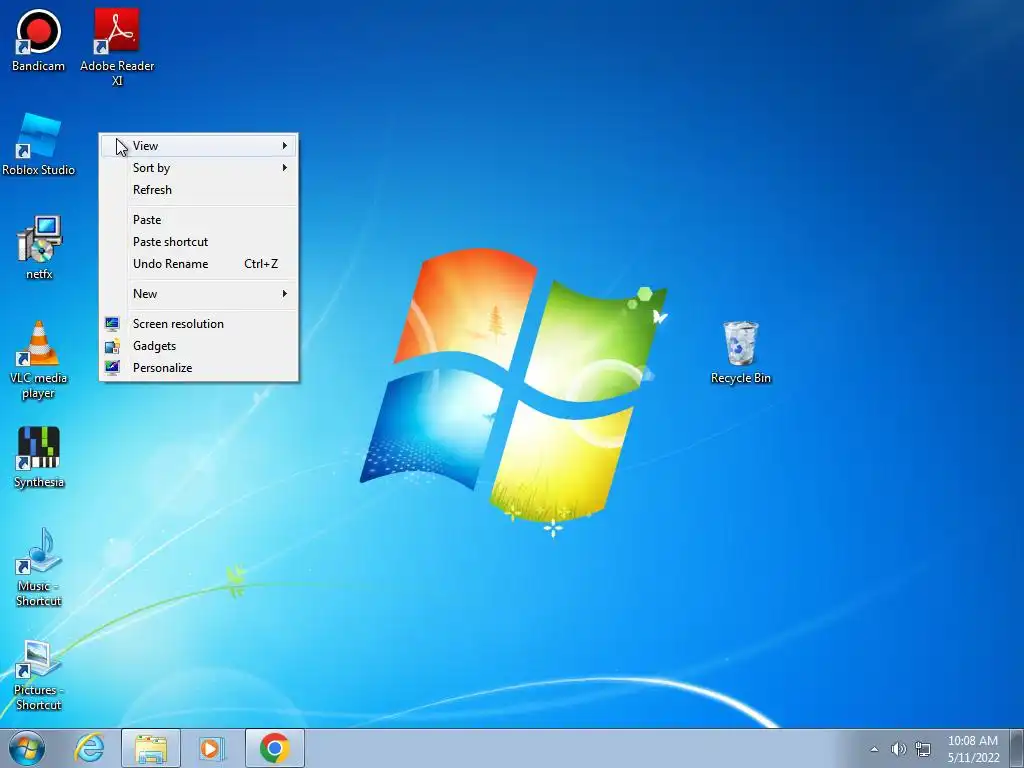Open the Windows Start menu orb
This screenshot has height=768, width=1024.
click(x=27, y=748)
